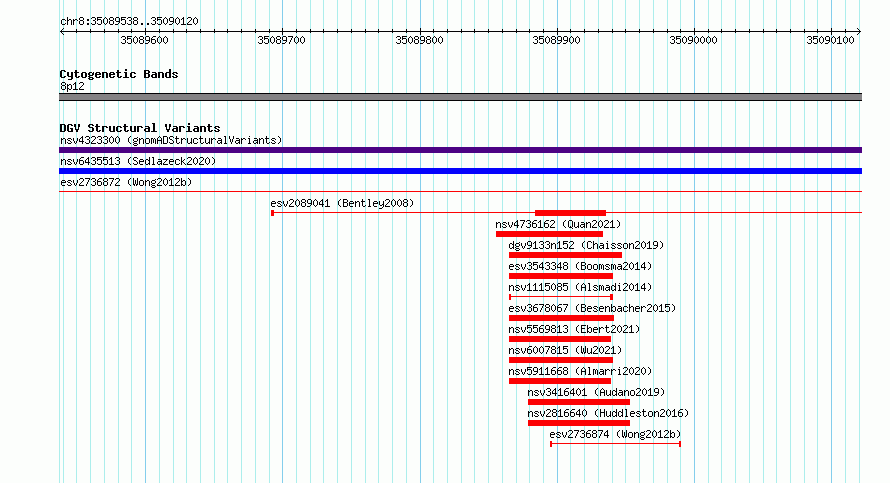
Task: Select the blue nsv6435513 variant bar
Action: [460, 171]
